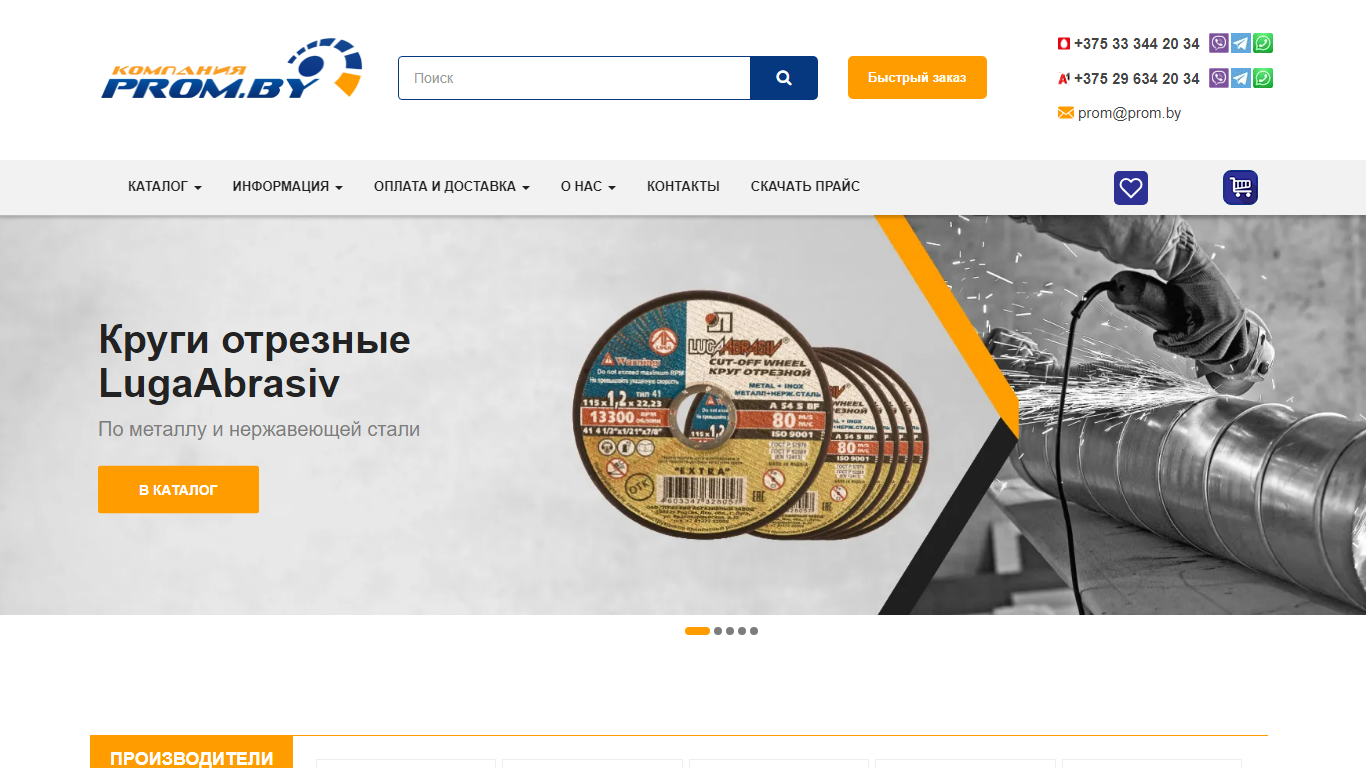Image resolution: width=1366 pixels, height=768 pixels.
Task: Open WhatsApp for the +375 29 number
Action: coord(1263,78)
